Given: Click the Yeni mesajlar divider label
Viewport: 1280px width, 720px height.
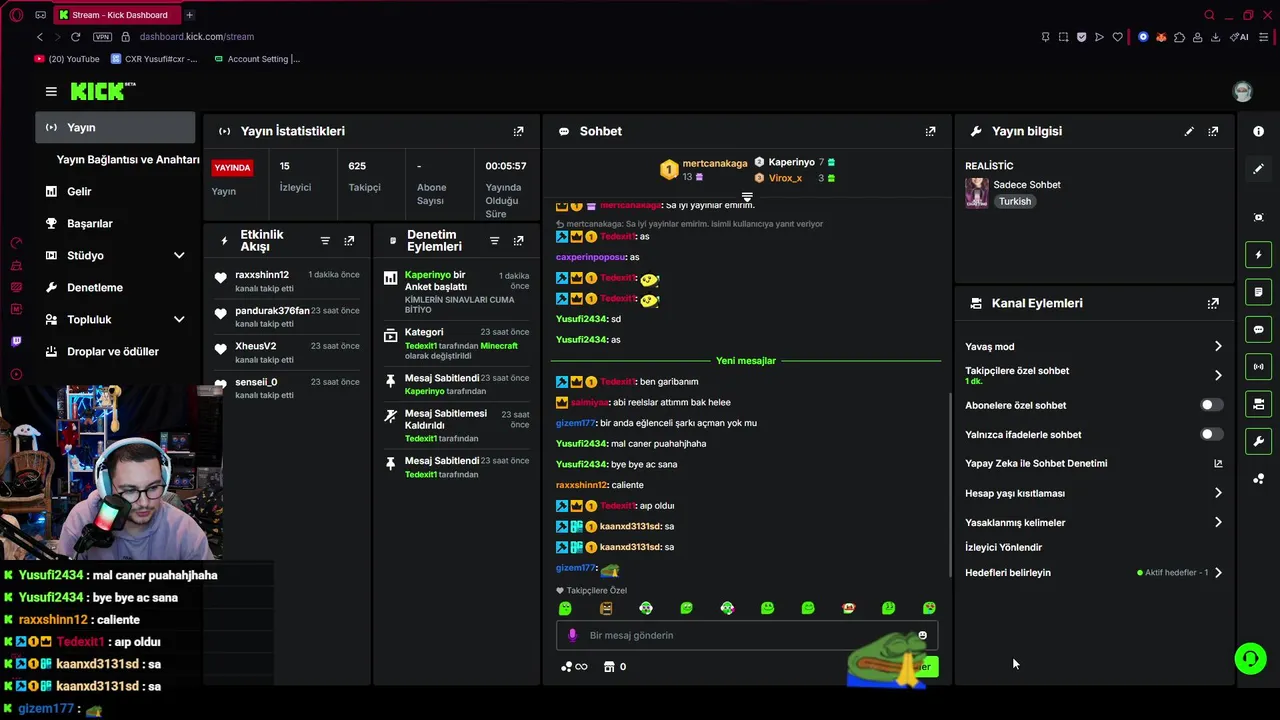Looking at the screenshot, I should (746, 360).
